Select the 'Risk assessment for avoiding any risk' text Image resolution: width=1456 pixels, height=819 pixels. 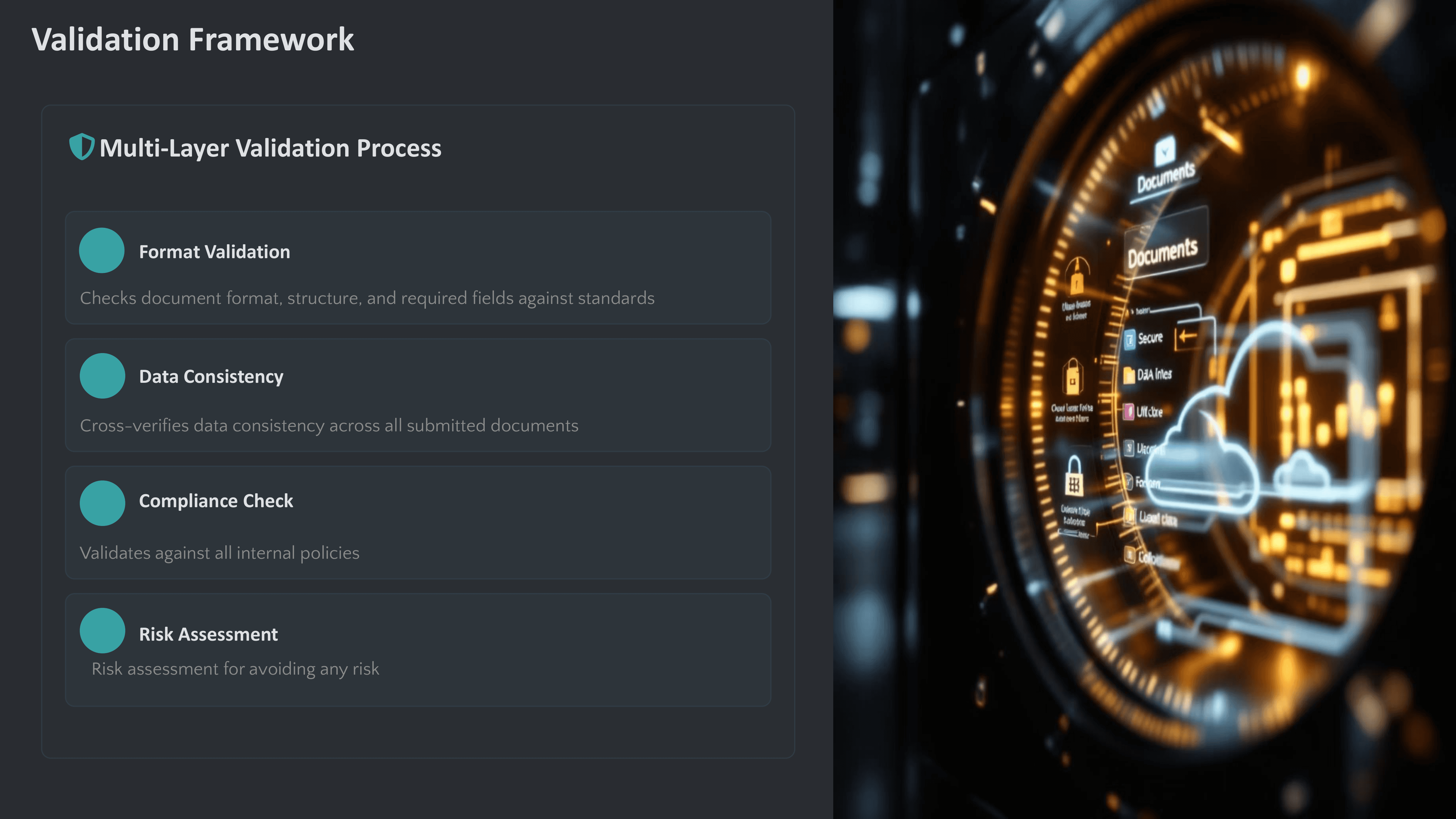(235, 669)
